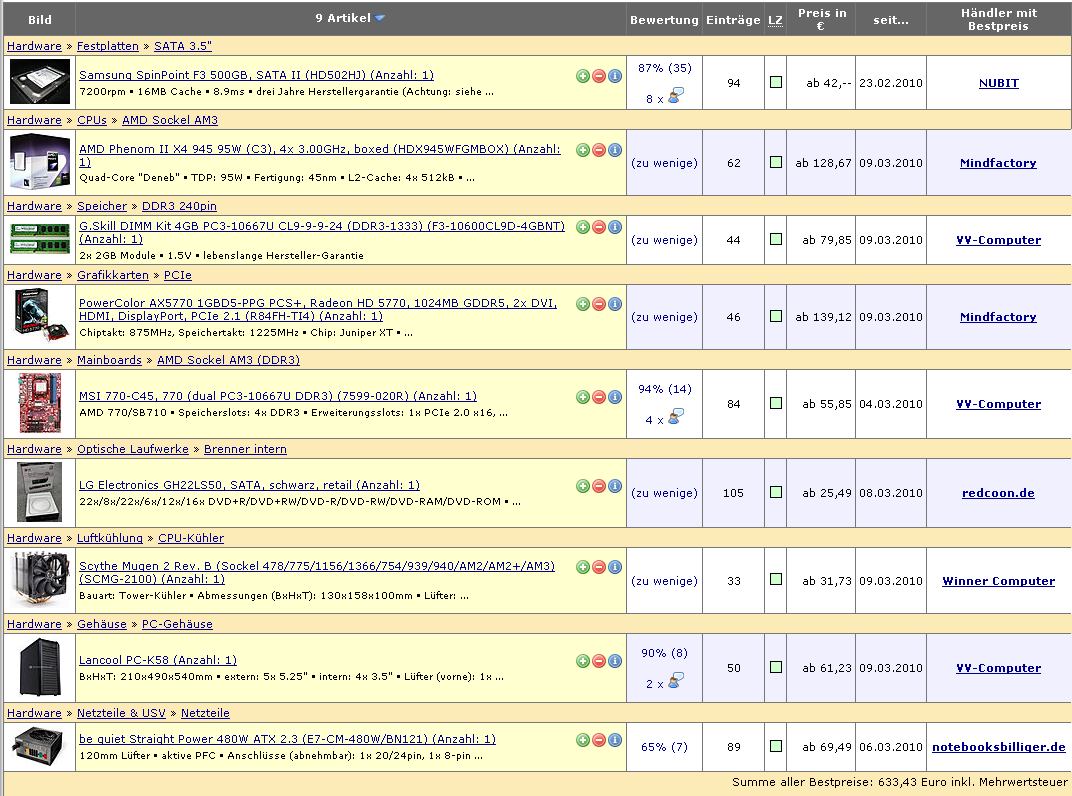The width and height of the screenshot is (1072, 796).
Task: Open the Grafikkarten category link
Action: [x=113, y=275]
